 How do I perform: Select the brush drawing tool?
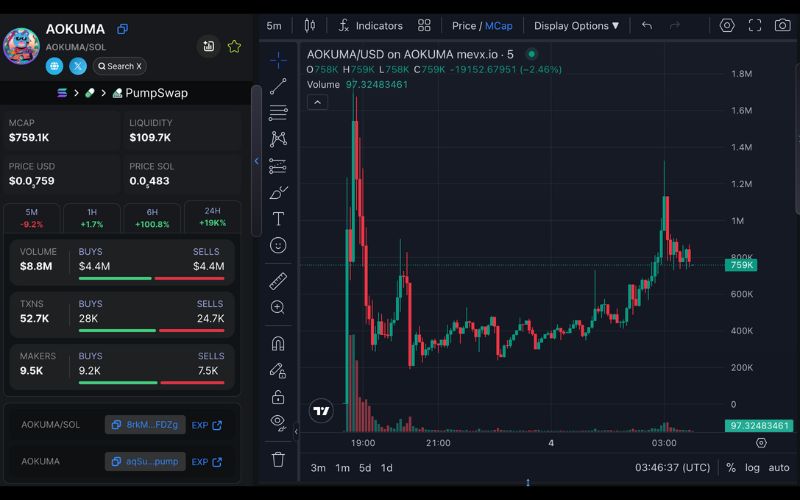pyautogui.click(x=278, y=193)
